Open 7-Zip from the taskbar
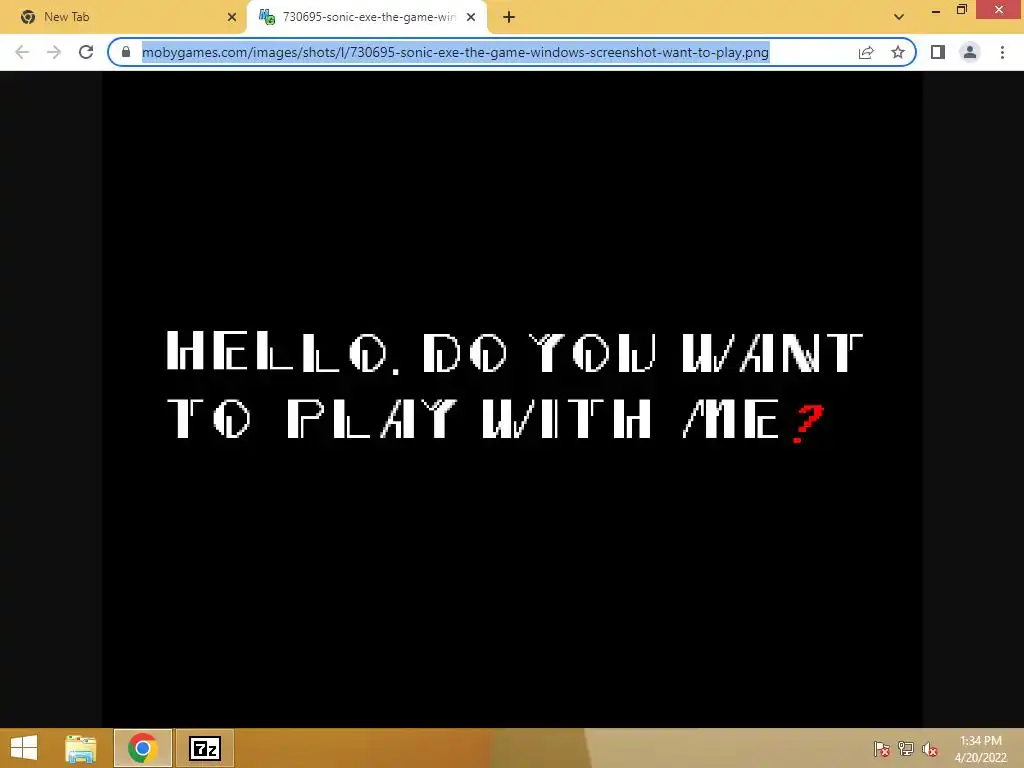 coord(204,748)
